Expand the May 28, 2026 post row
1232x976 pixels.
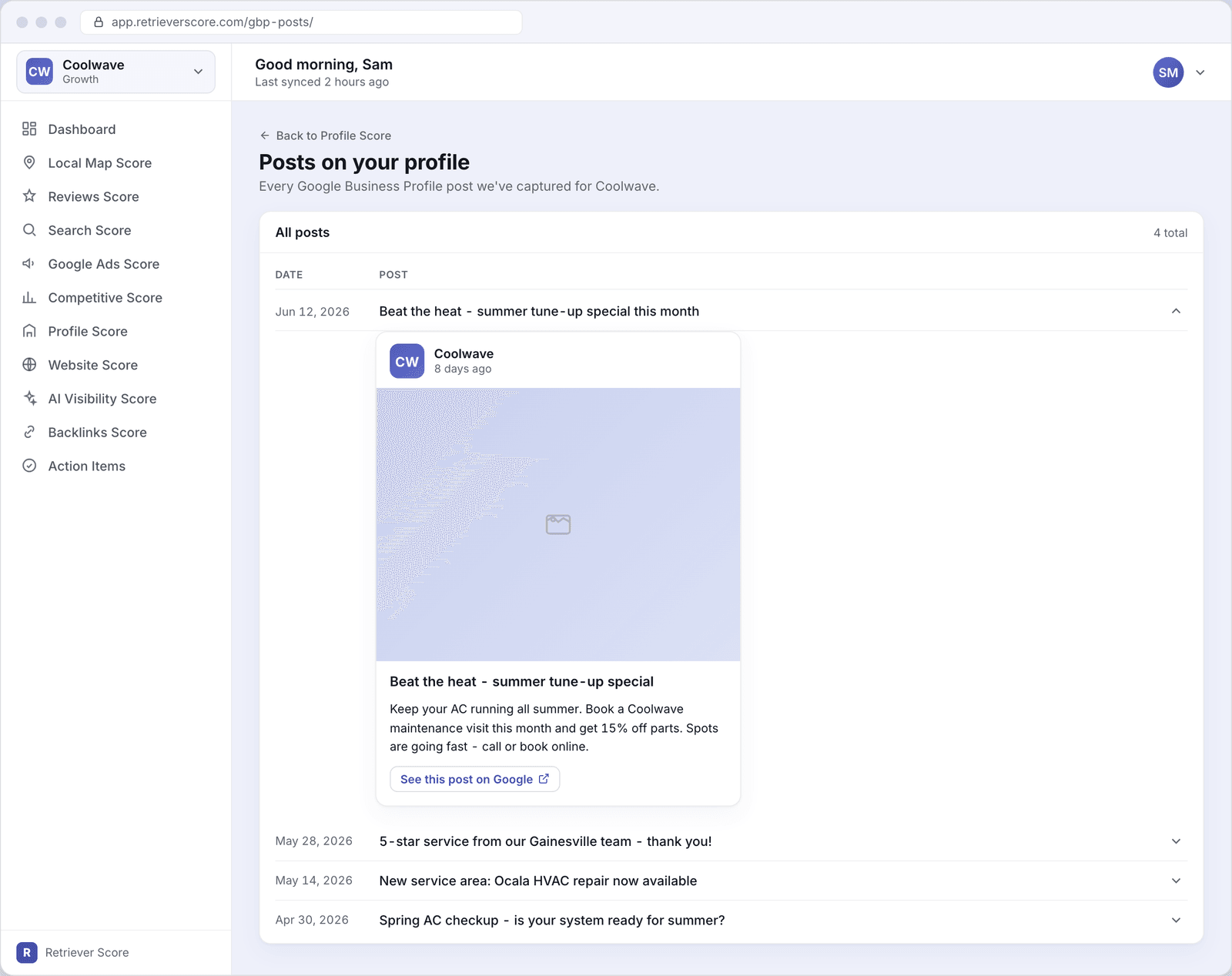coord(1176,841)
